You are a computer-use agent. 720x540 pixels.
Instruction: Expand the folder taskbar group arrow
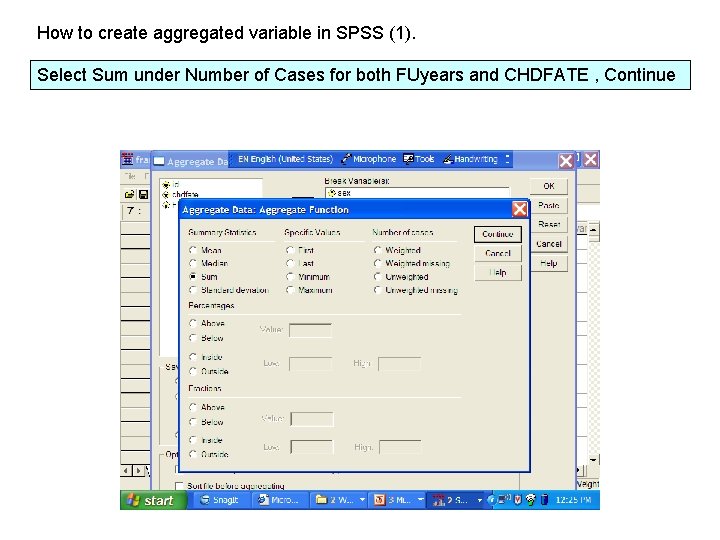point(362,500)
